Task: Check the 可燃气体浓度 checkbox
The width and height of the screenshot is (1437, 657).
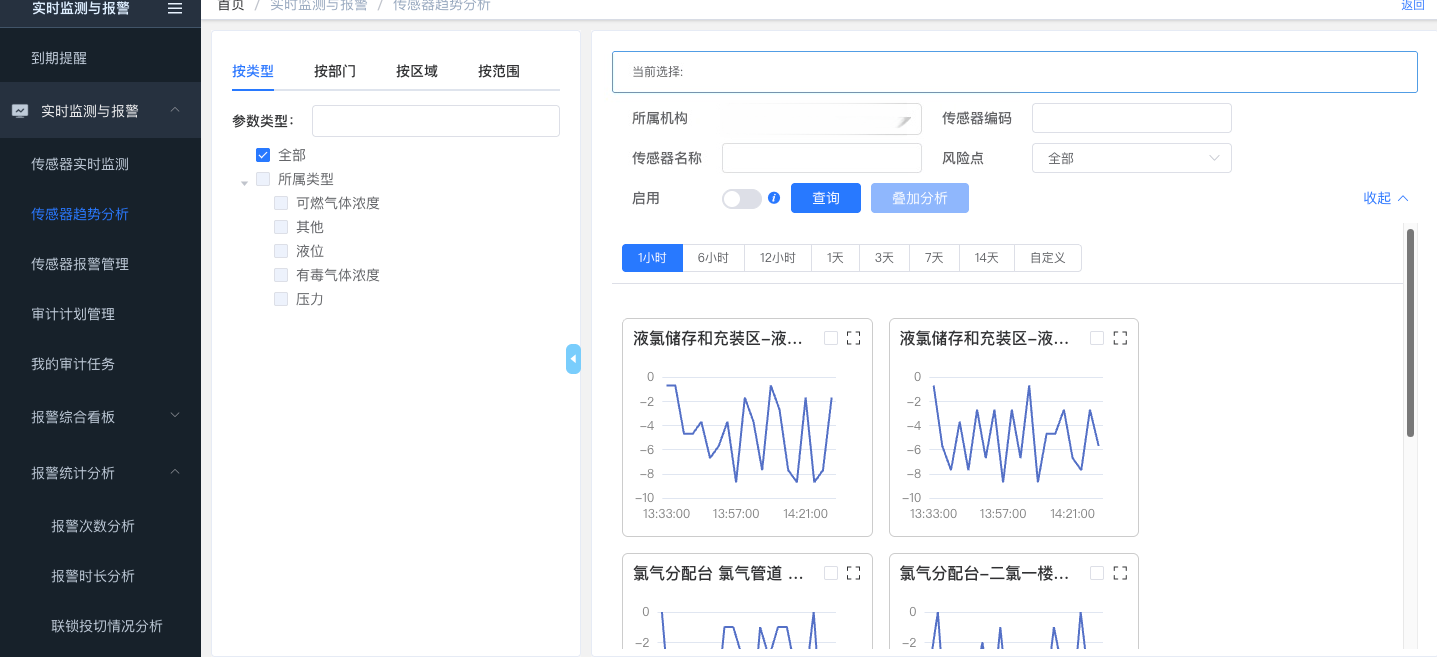Action: coord(281,203)
